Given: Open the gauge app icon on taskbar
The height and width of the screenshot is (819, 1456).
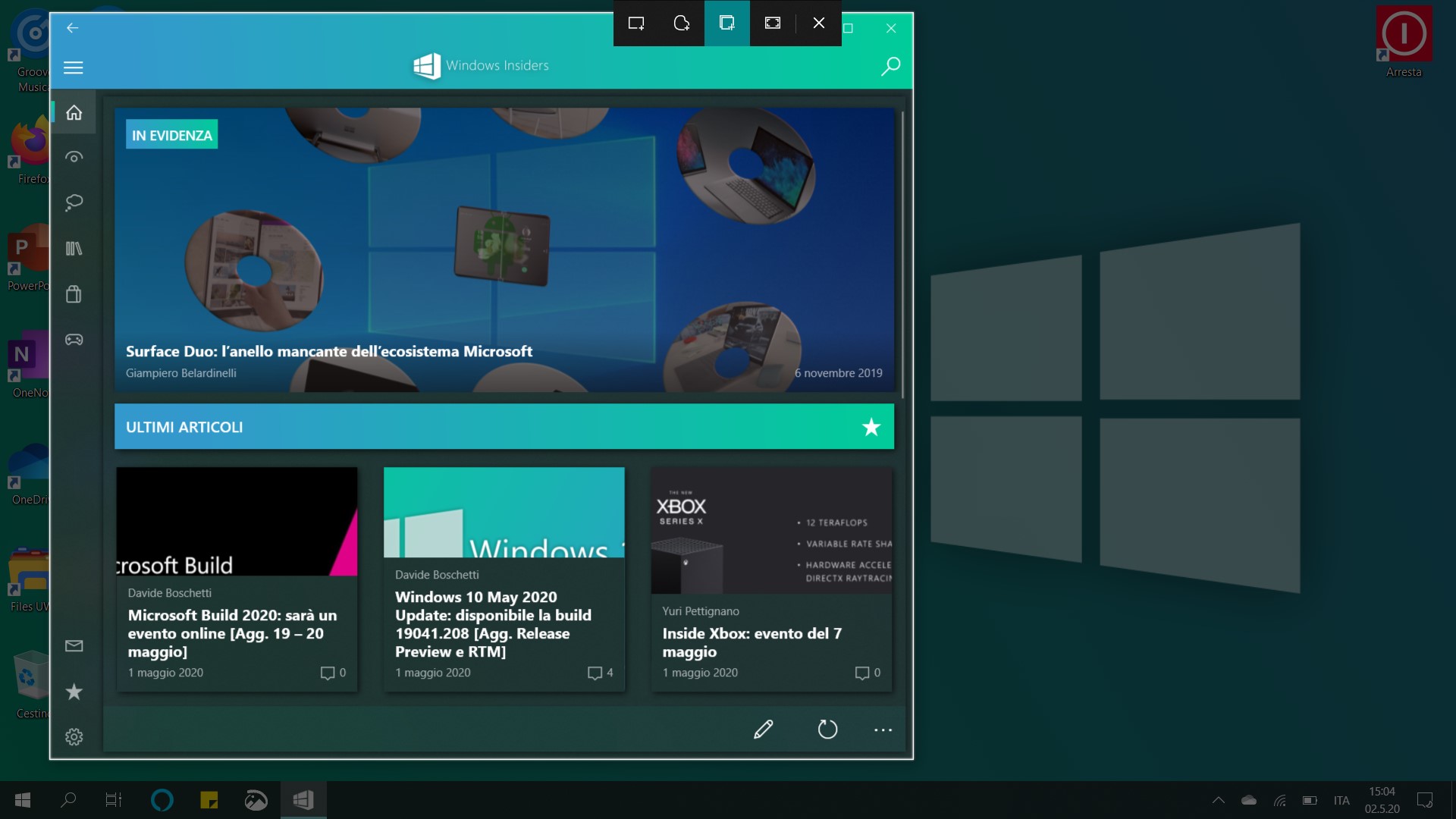Looking at the screenshot, I should coord(256,800).
